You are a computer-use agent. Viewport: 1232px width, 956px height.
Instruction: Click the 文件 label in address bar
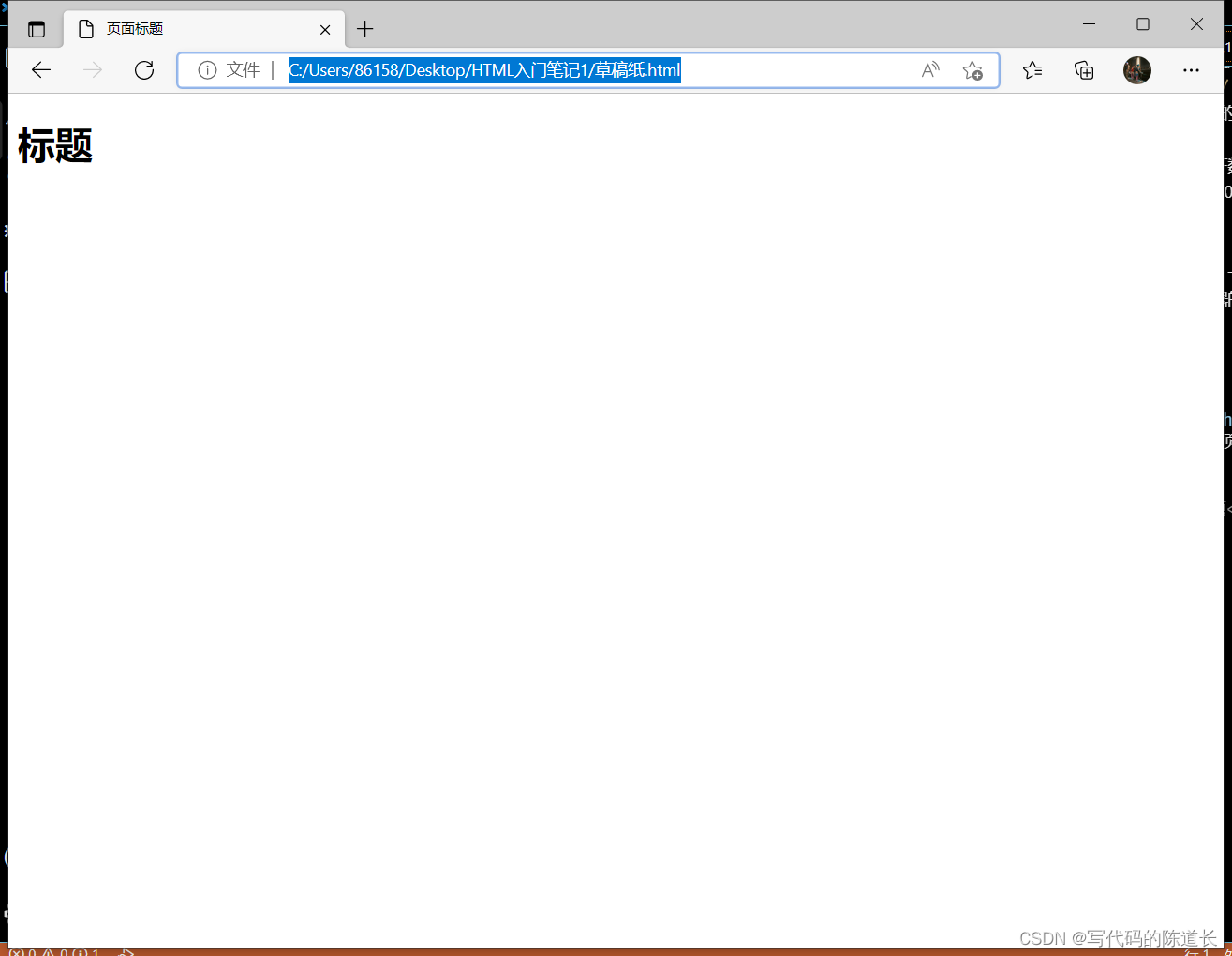[243, 70]
